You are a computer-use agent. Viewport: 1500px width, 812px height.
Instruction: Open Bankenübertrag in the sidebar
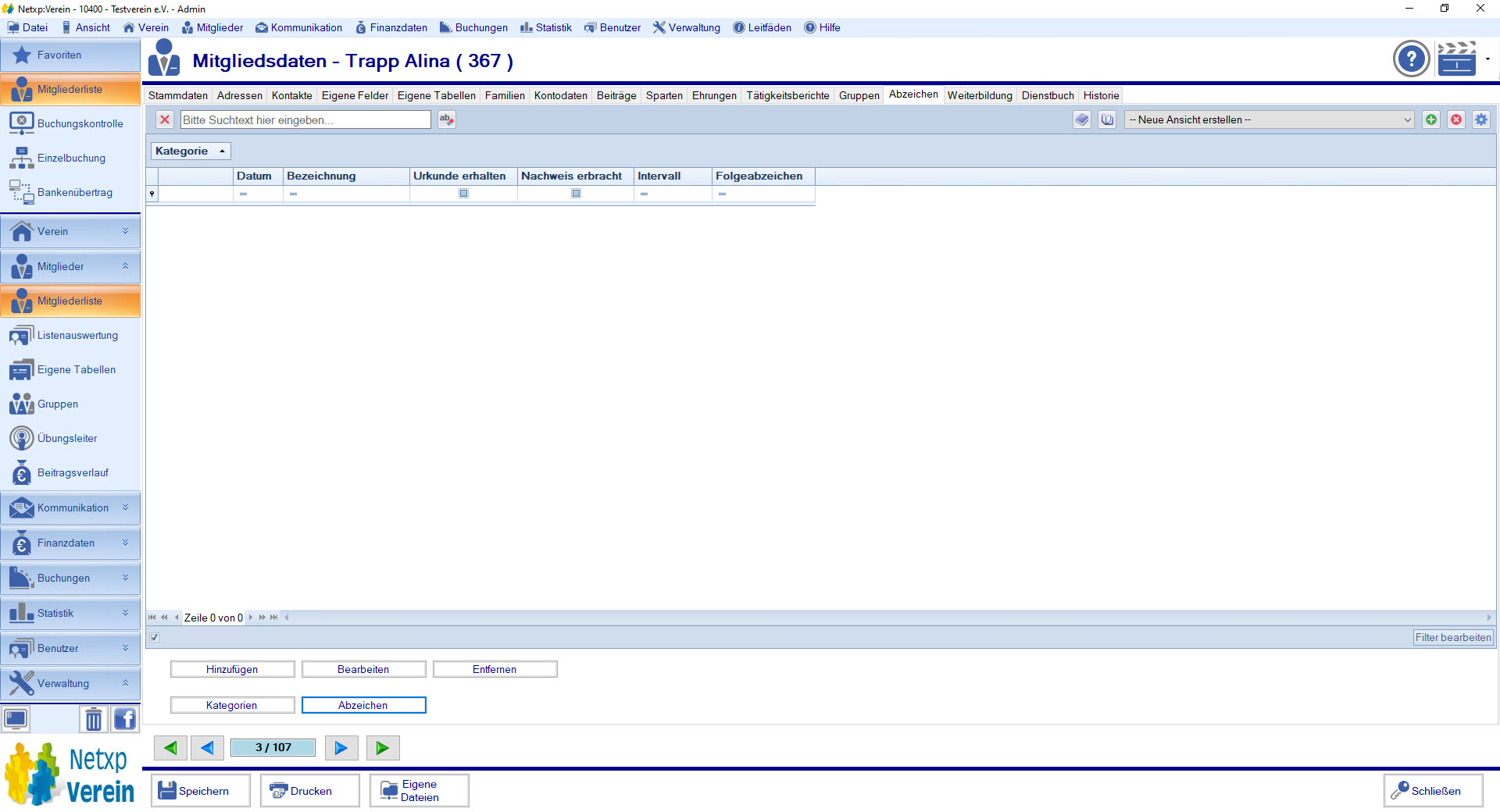coord(70,192)
